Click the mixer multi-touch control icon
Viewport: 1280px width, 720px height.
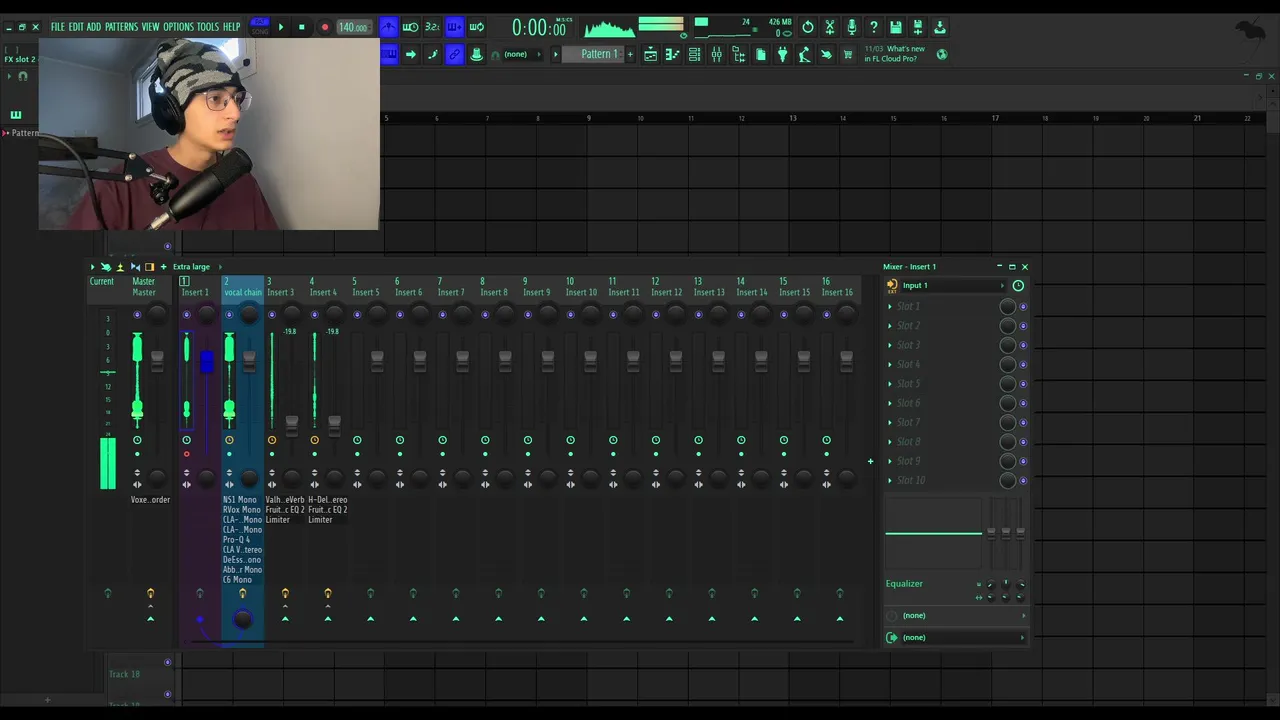click(x=106, y=267)
